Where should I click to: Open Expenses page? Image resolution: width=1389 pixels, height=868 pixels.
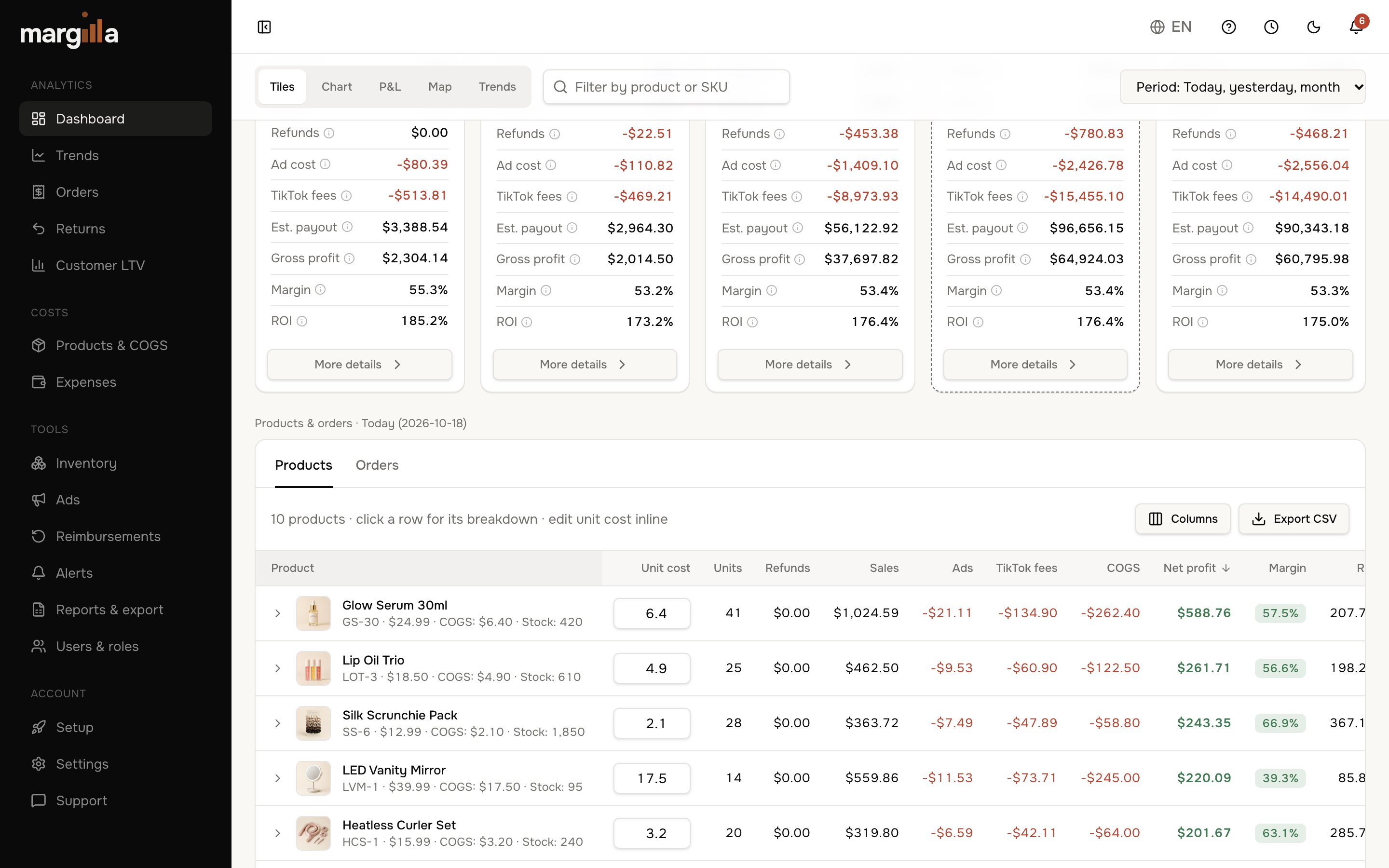click(115, 382)
